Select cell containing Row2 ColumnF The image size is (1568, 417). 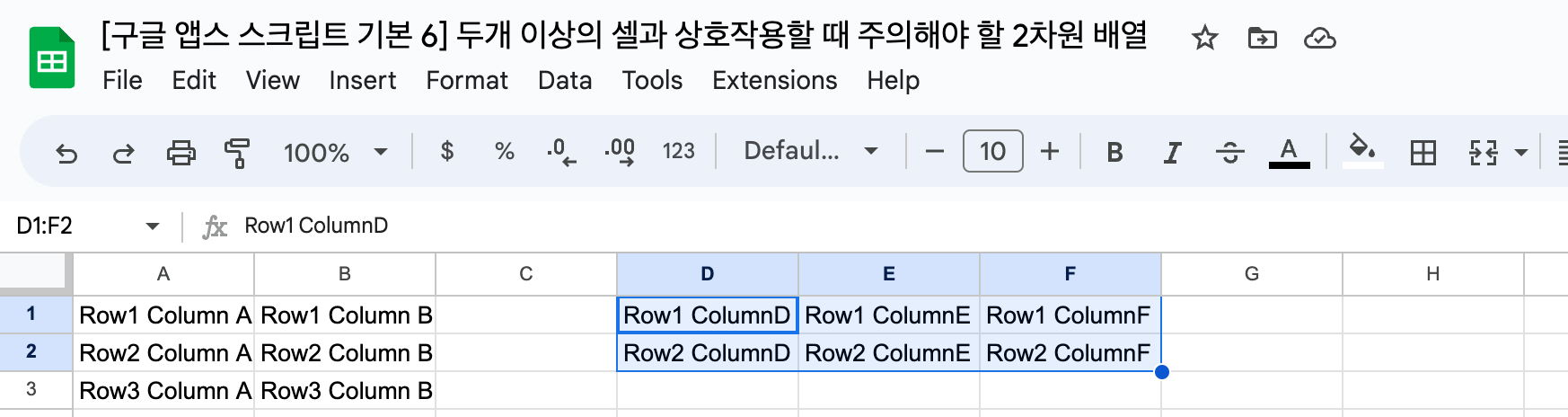pos(1070,353)
